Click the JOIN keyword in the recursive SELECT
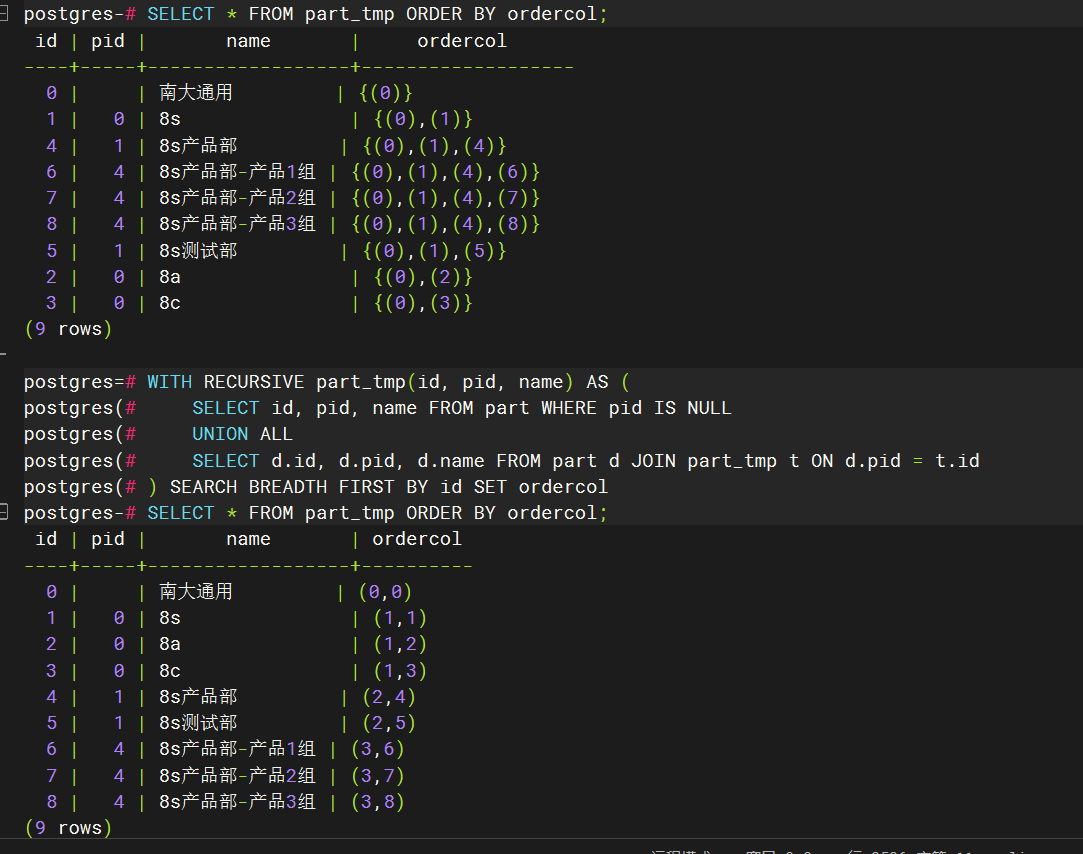 pyautogui.click(x=653, y=461)
